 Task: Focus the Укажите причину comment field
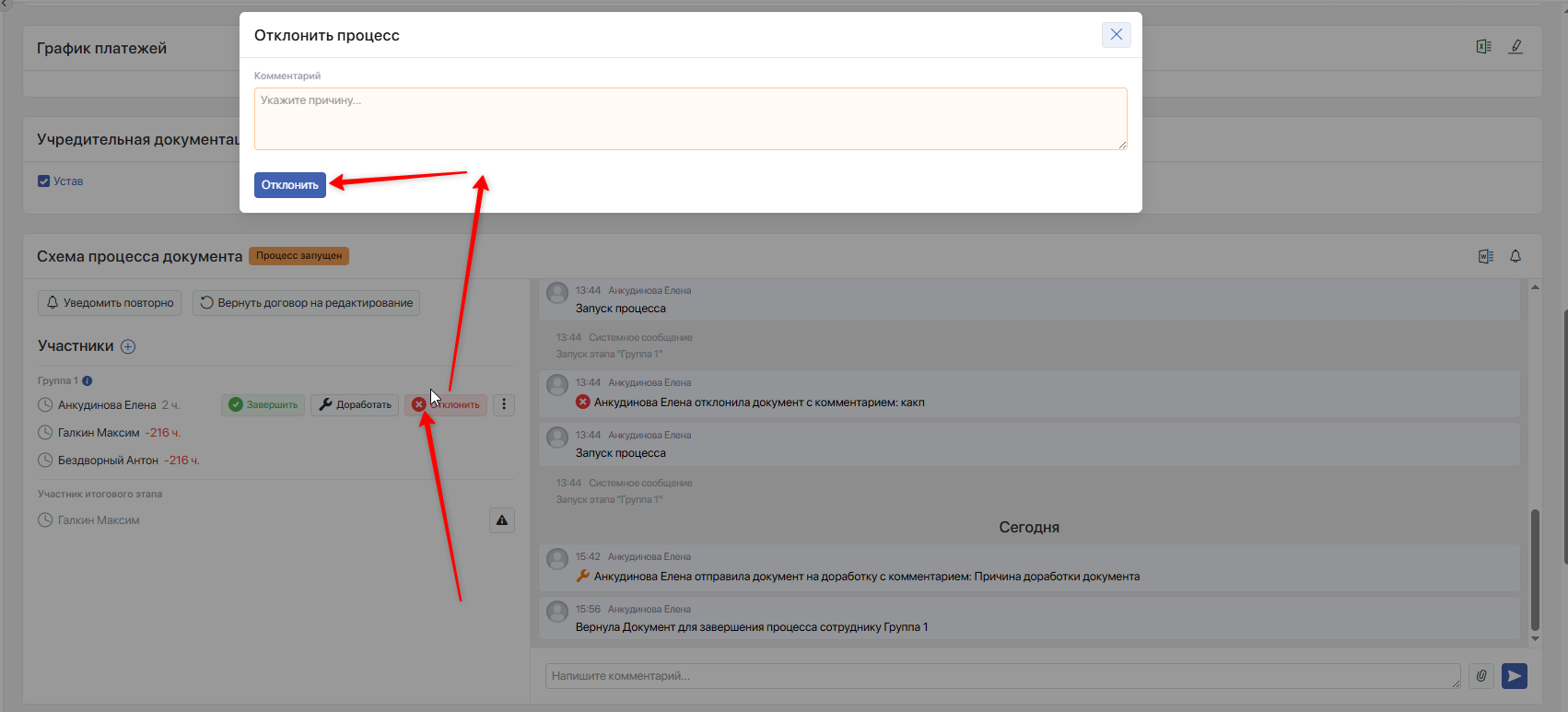click(691, 119)
